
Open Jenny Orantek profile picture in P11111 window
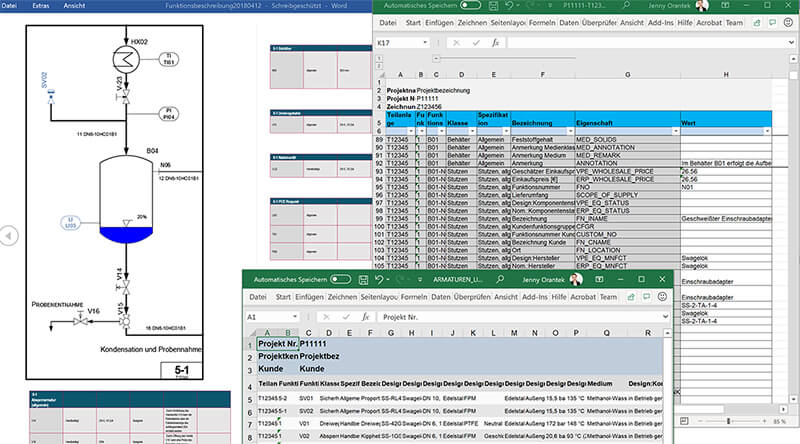(702, 6)
